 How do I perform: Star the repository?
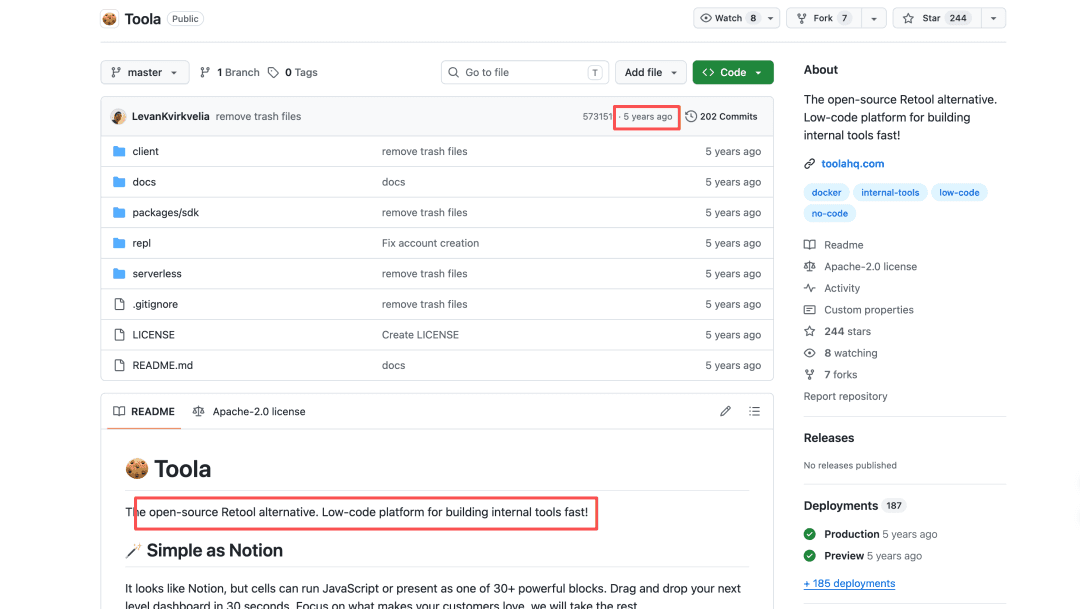937,18
